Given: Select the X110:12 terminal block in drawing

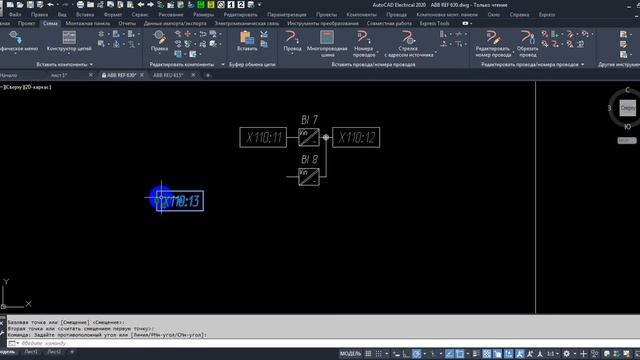Looking at the screenshot, I should 356,138.
